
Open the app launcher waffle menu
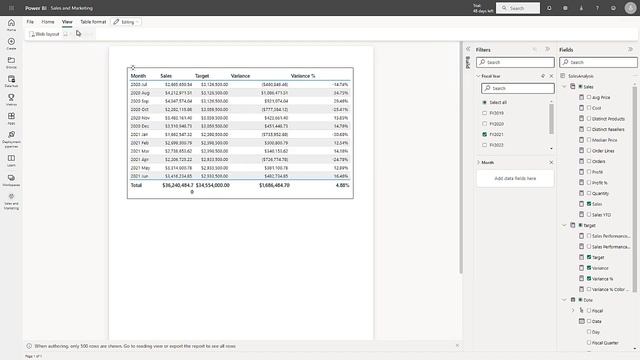pyautogui.click(x=11, y=8)
